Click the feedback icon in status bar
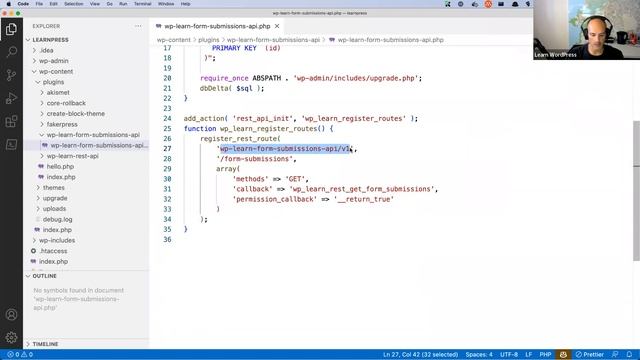 pyautogui.click(x=615, y=355)
